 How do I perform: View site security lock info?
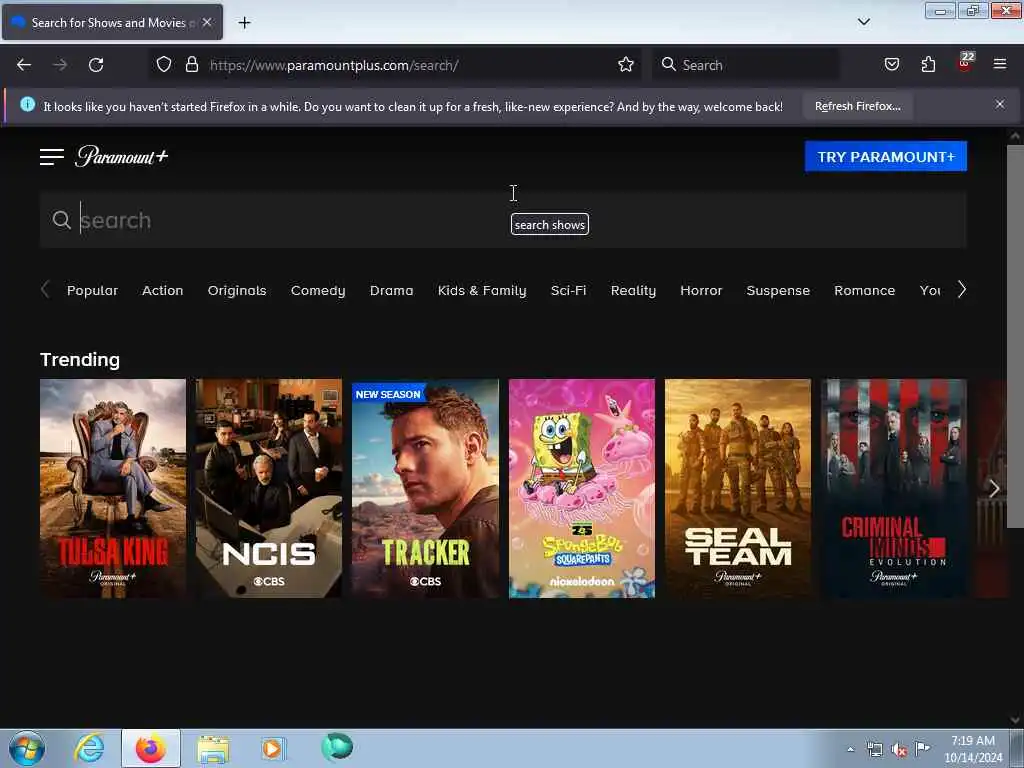tap(191, 65)
